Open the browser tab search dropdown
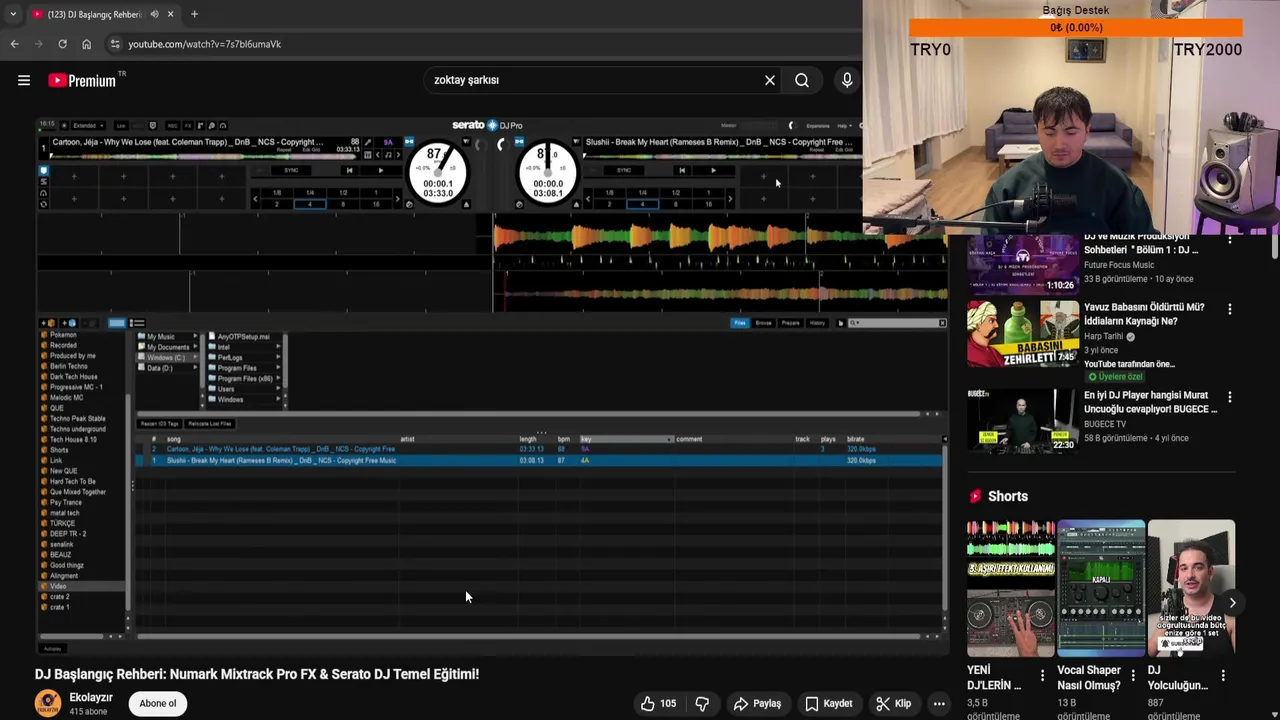Viewport: 1280px width, 720px height. point(12,14)
